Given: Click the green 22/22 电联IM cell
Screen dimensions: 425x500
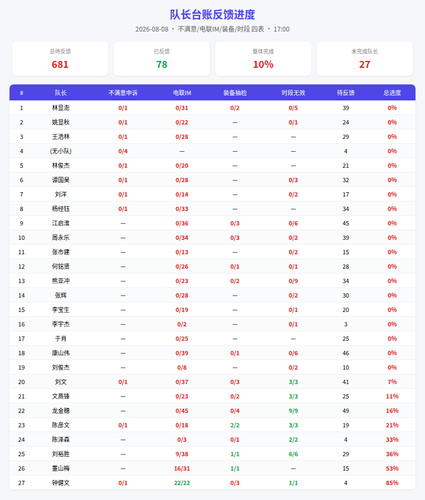Looking at the screenshot, I should pos(182,483).
